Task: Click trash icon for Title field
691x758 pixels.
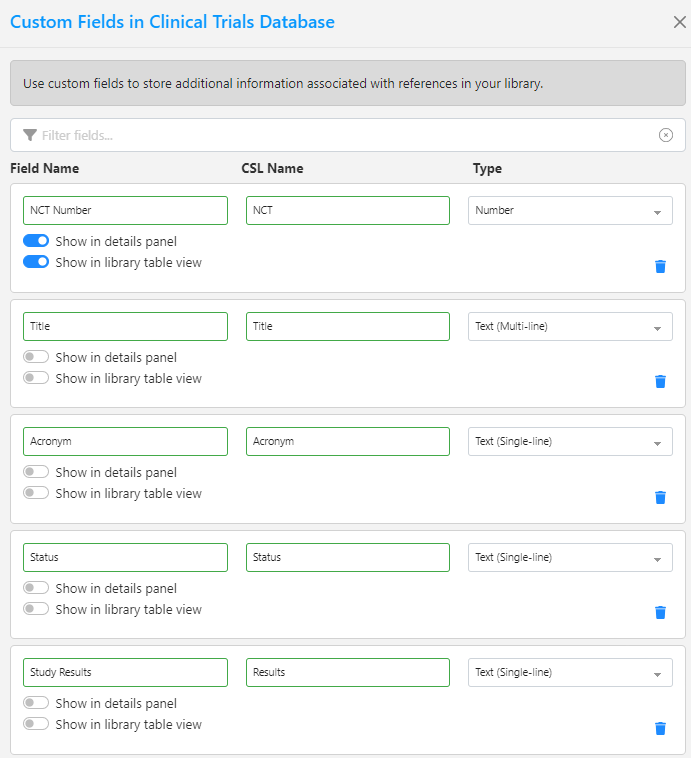Action: pos(660,381)
